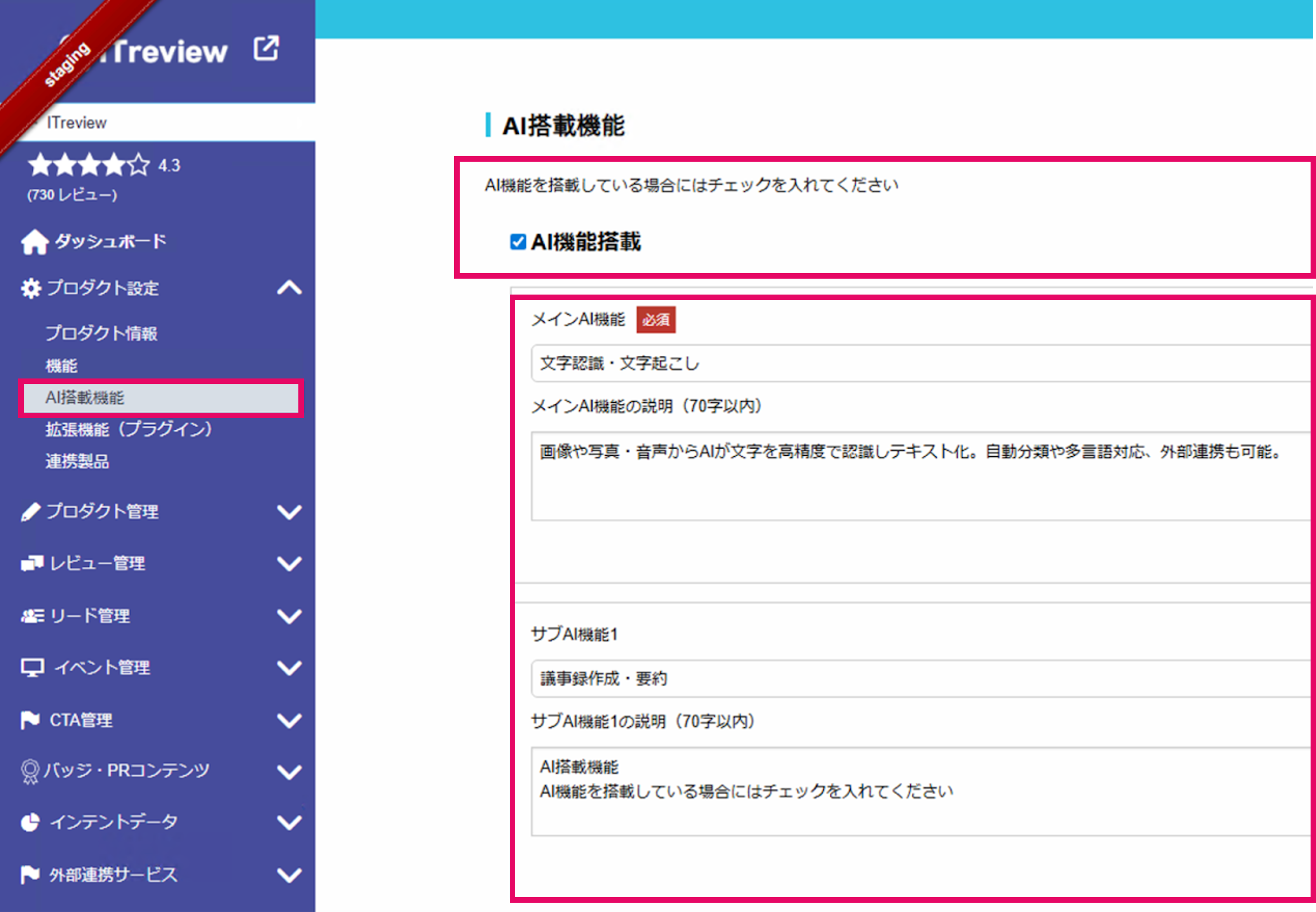This screenshot has width=1316, height=912.
Task: Expand the CTA管理 section
Action: [289, 719]
